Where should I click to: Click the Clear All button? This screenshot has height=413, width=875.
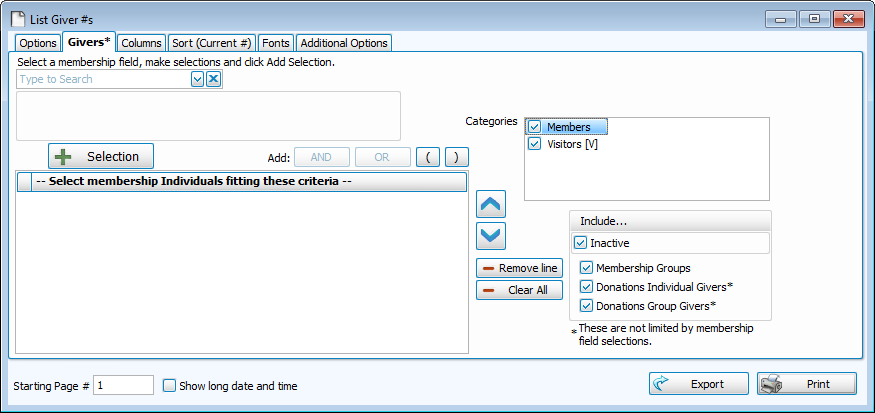pos(520,290)
